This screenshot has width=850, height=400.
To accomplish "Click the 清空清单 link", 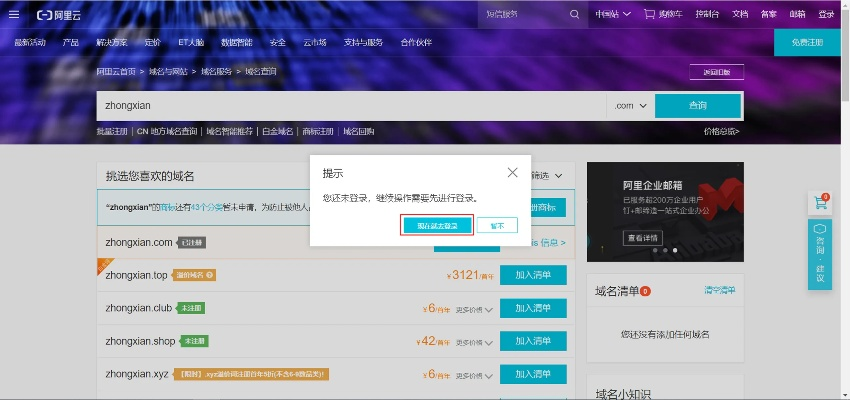I will pos(720,290).
